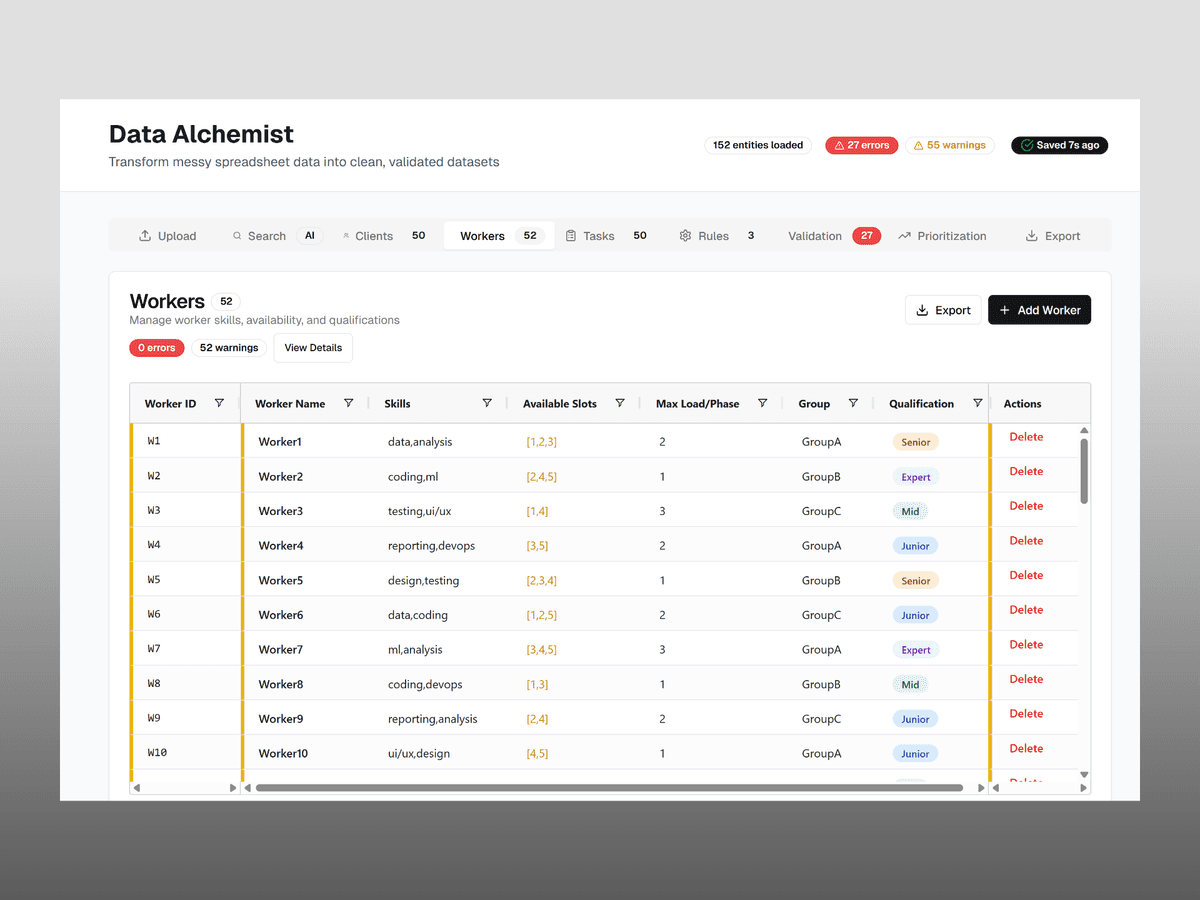Open the Tasks tab

pos(607,236)
